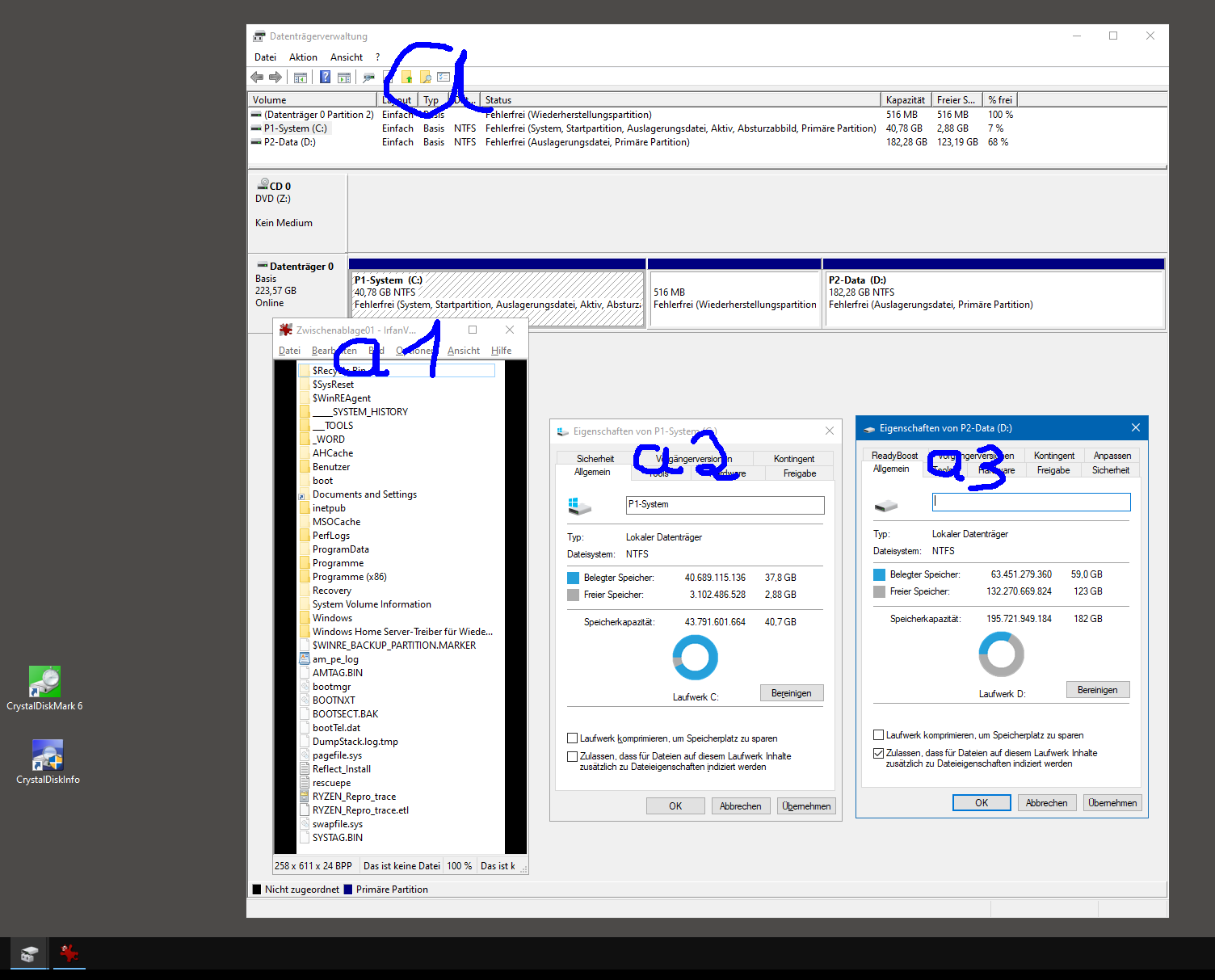Viewport: 1215px width, 980px height.
Task: Click the 100 % zoom status in IrfanView
Action: (460, 866)
